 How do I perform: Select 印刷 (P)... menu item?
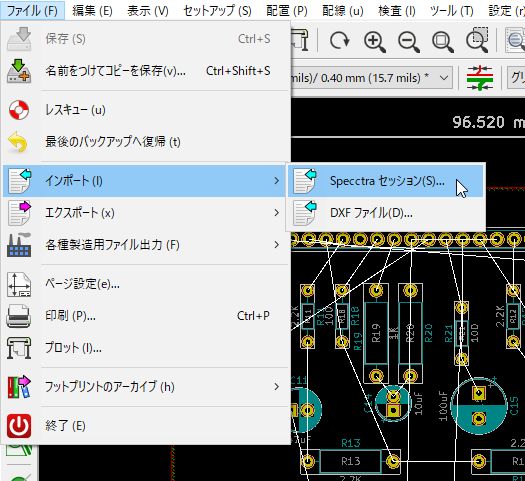(x=145, y=316)
